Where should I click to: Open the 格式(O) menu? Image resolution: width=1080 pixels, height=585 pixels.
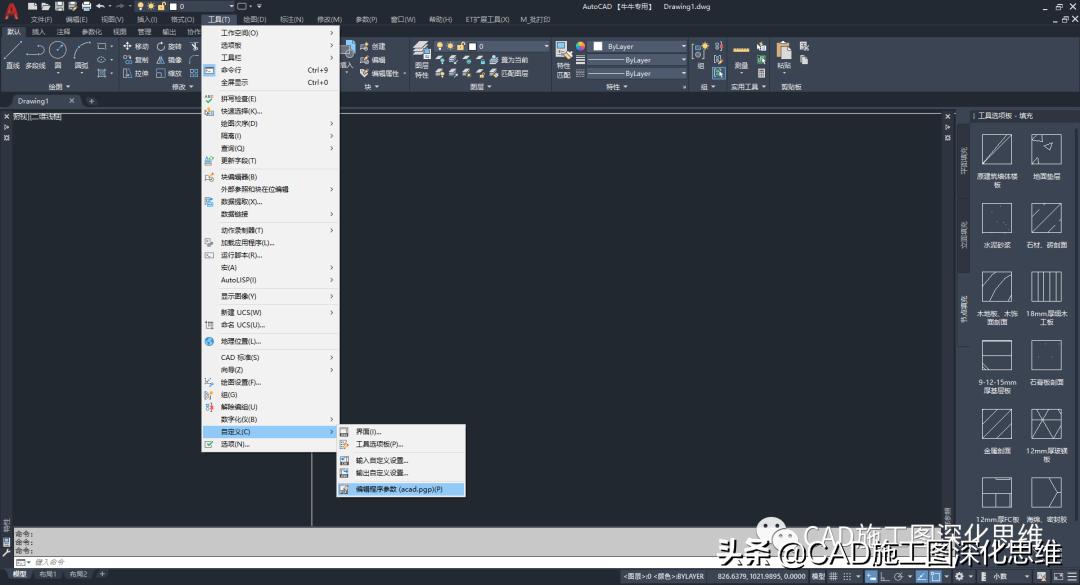click(x=183, y=19)
